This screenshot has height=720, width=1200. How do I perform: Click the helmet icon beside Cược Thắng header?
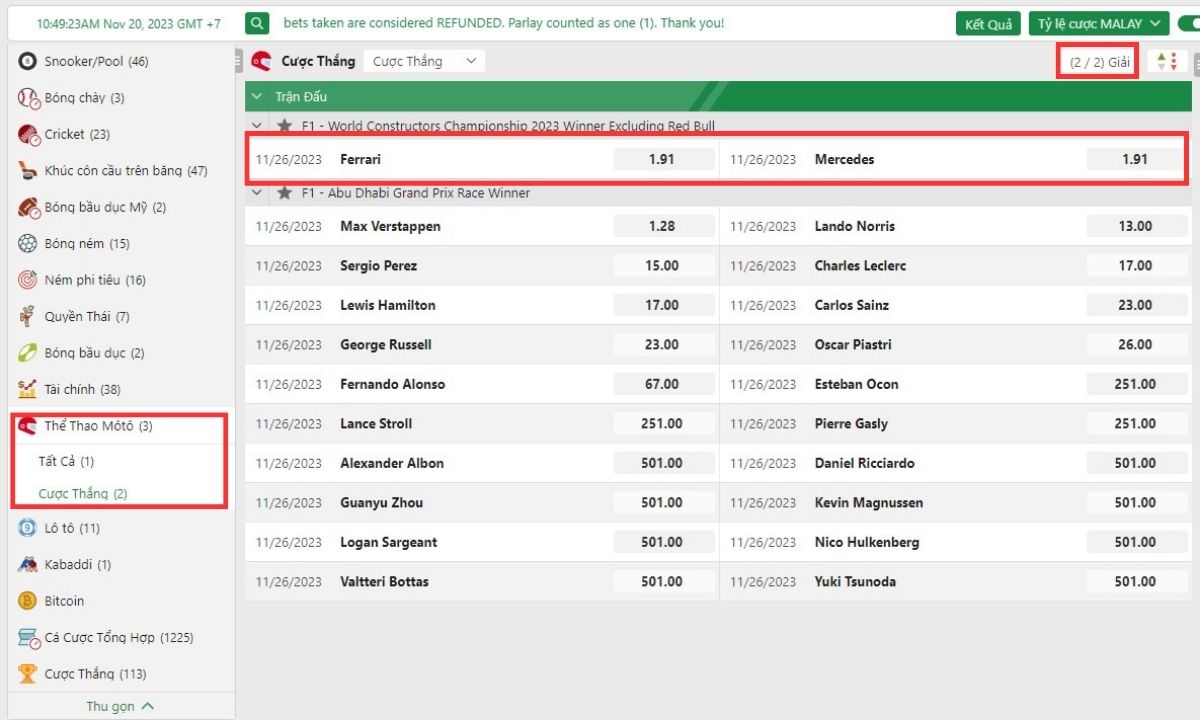[262, 61]
